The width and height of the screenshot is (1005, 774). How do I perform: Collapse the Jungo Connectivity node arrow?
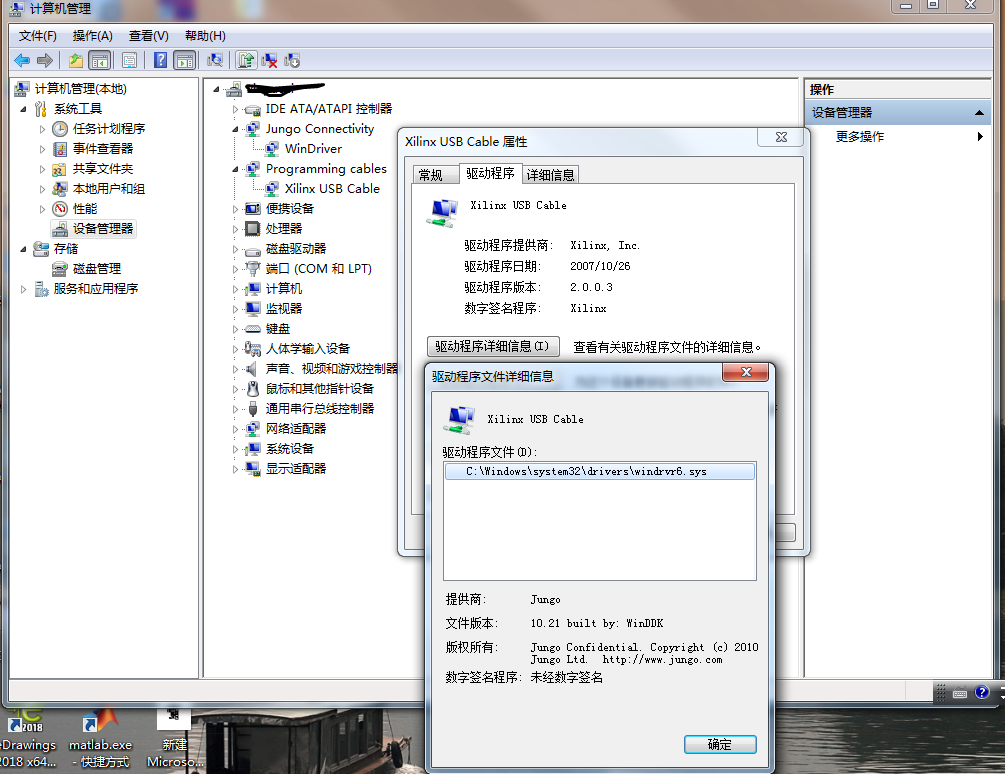tap(235, 129)
